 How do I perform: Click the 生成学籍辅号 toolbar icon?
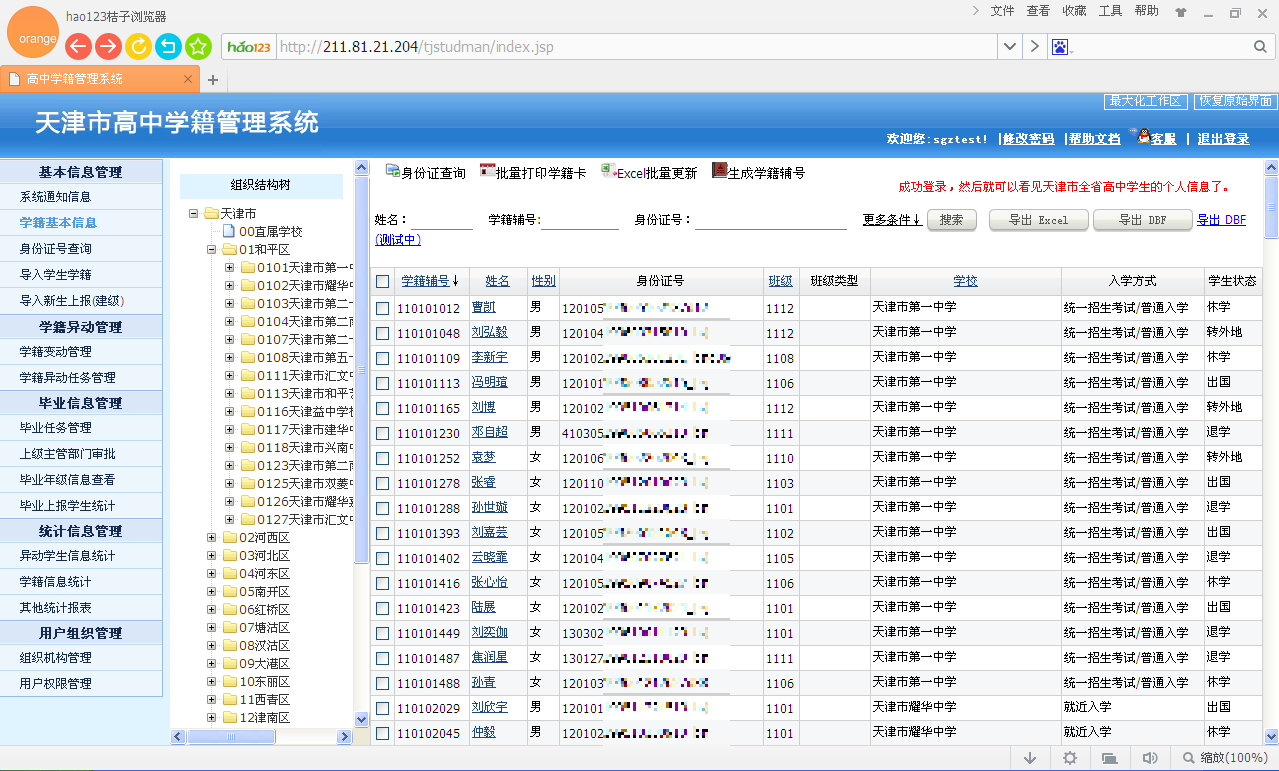[x=719, y=171]
